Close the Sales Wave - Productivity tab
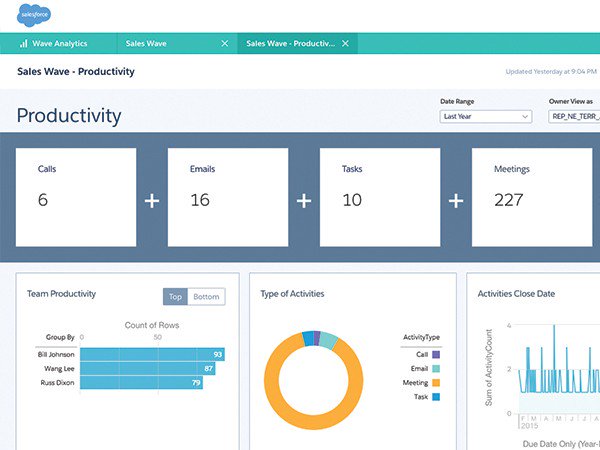Screen dimensions: 600x450 click(x=345, y=43)
